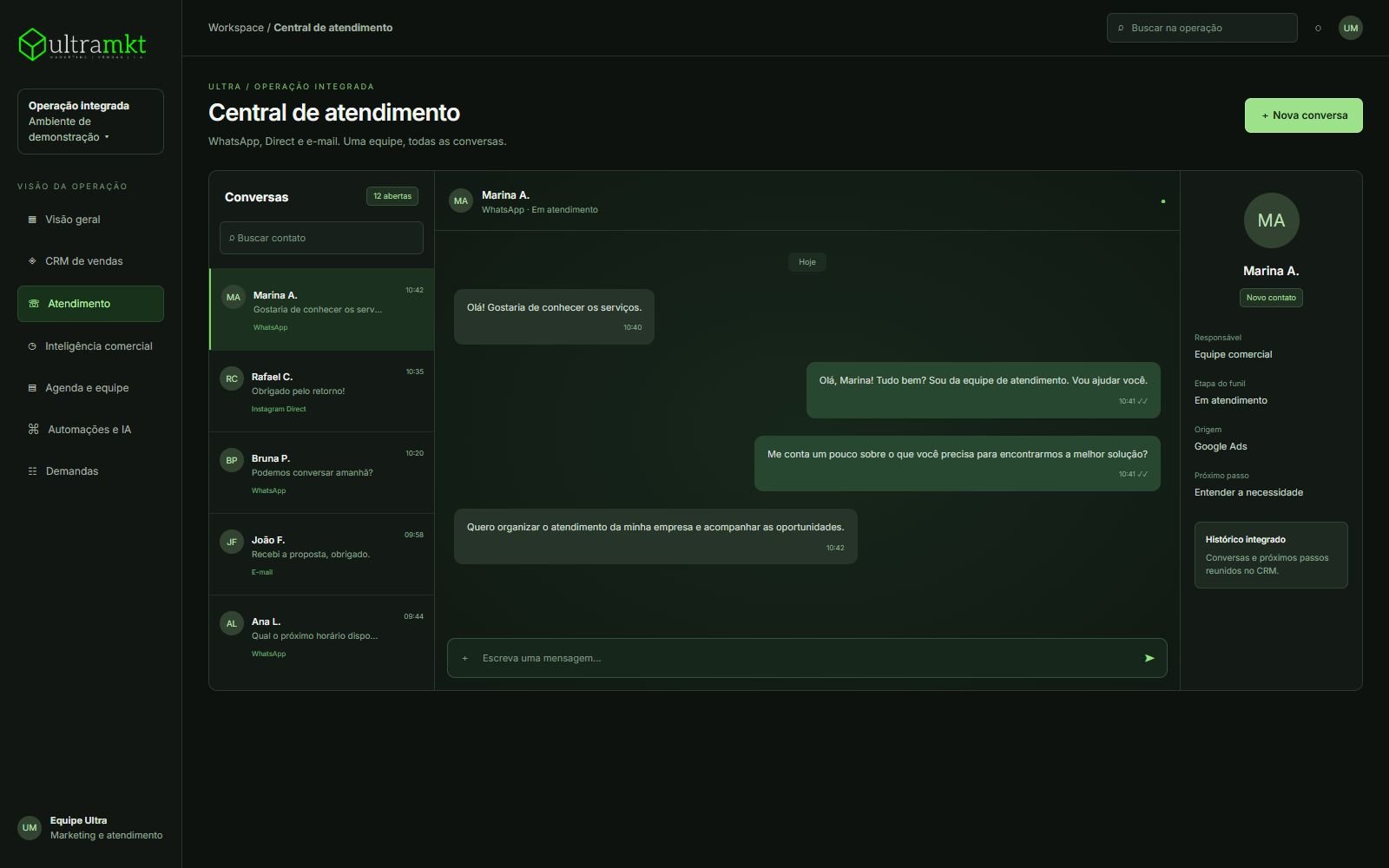This screenshot has height=868, width=1389.
Task: Go to CRM de vendas
Action: click(90, 261)
